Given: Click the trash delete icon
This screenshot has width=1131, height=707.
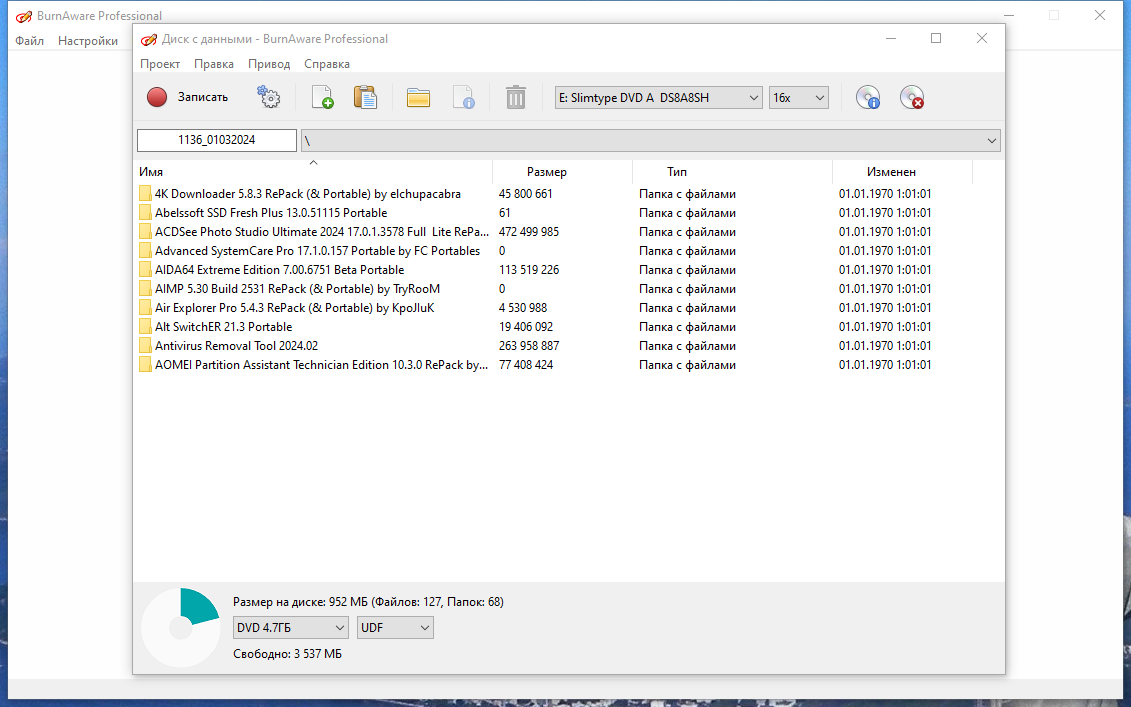Looking at the screenshot, I should [x=516, y=97].
